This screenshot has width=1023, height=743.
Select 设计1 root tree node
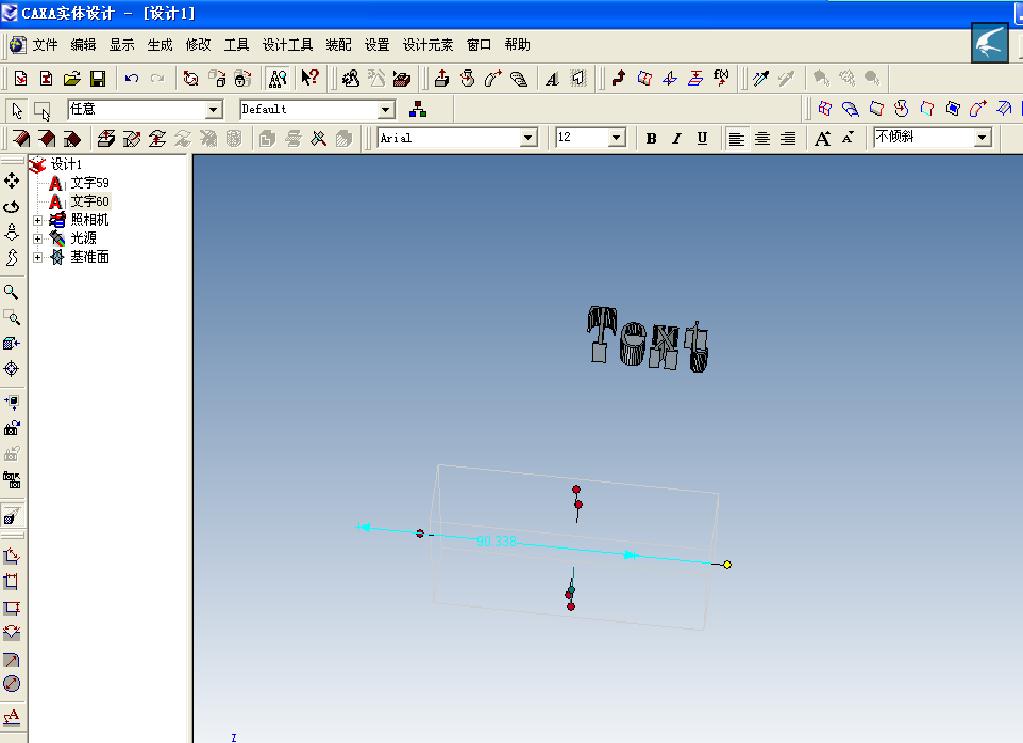67,164
